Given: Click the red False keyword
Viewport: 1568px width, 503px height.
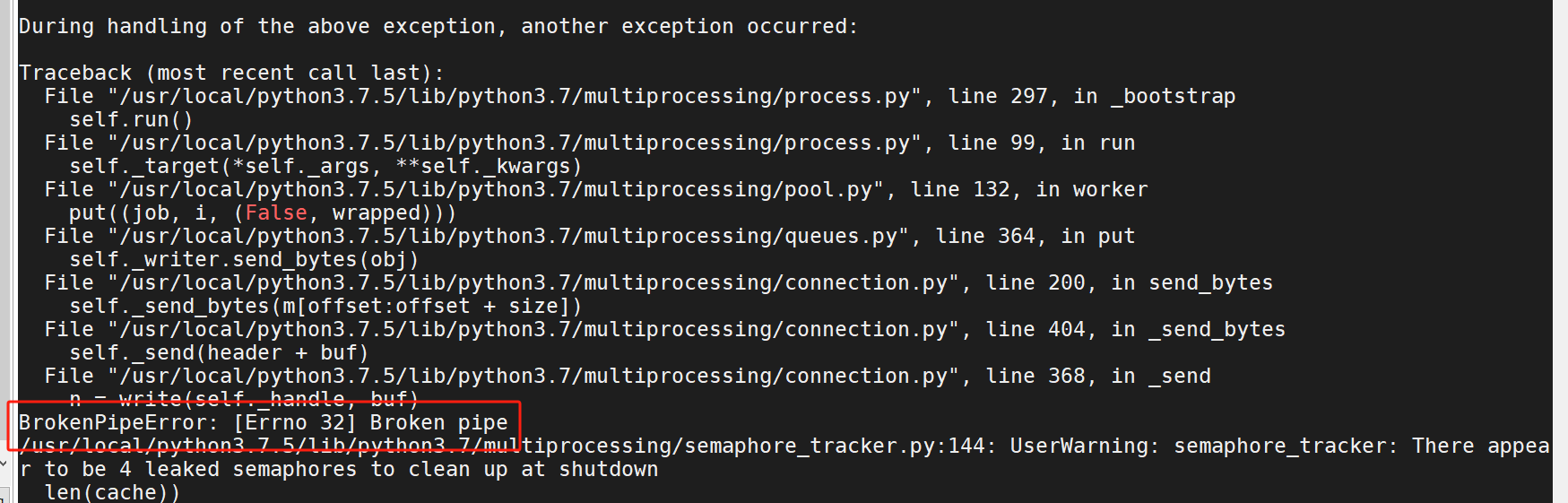Looking at the screenshot, I should point(276,212).
